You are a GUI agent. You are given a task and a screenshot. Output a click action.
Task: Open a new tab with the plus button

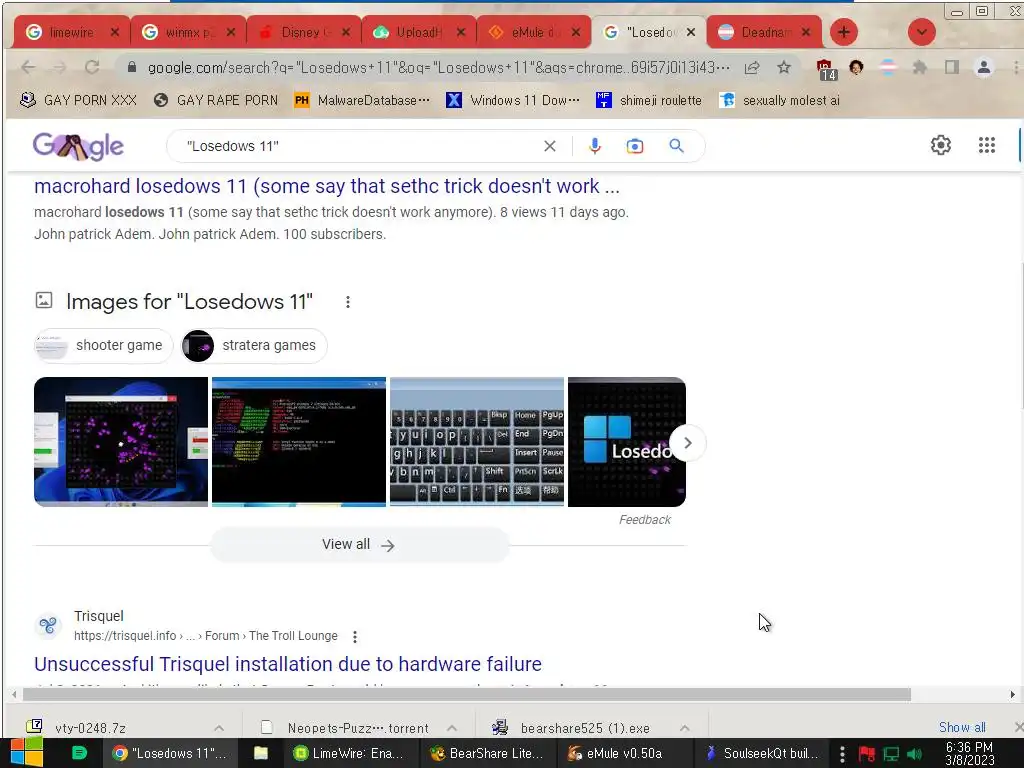tap(844, 32)
